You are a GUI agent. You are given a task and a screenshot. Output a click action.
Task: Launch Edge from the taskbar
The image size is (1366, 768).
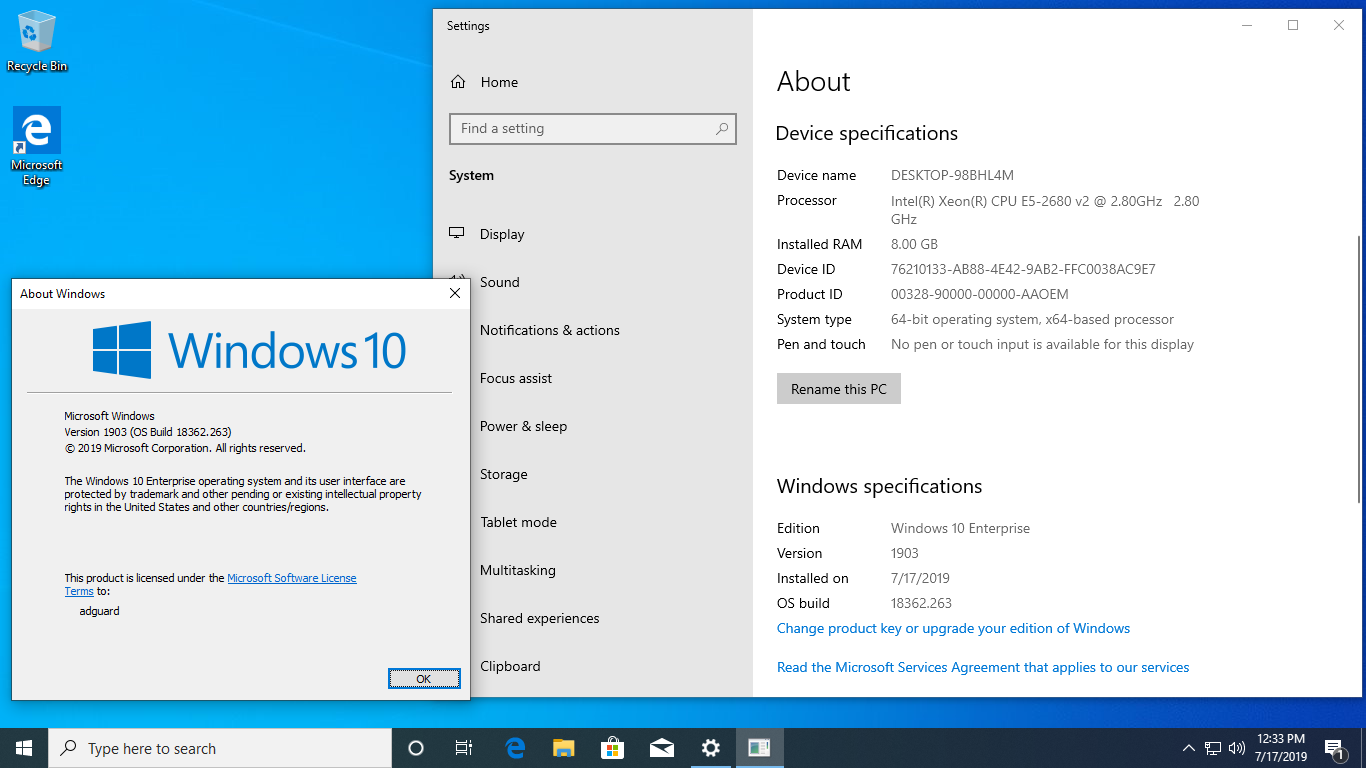(515, 748)
